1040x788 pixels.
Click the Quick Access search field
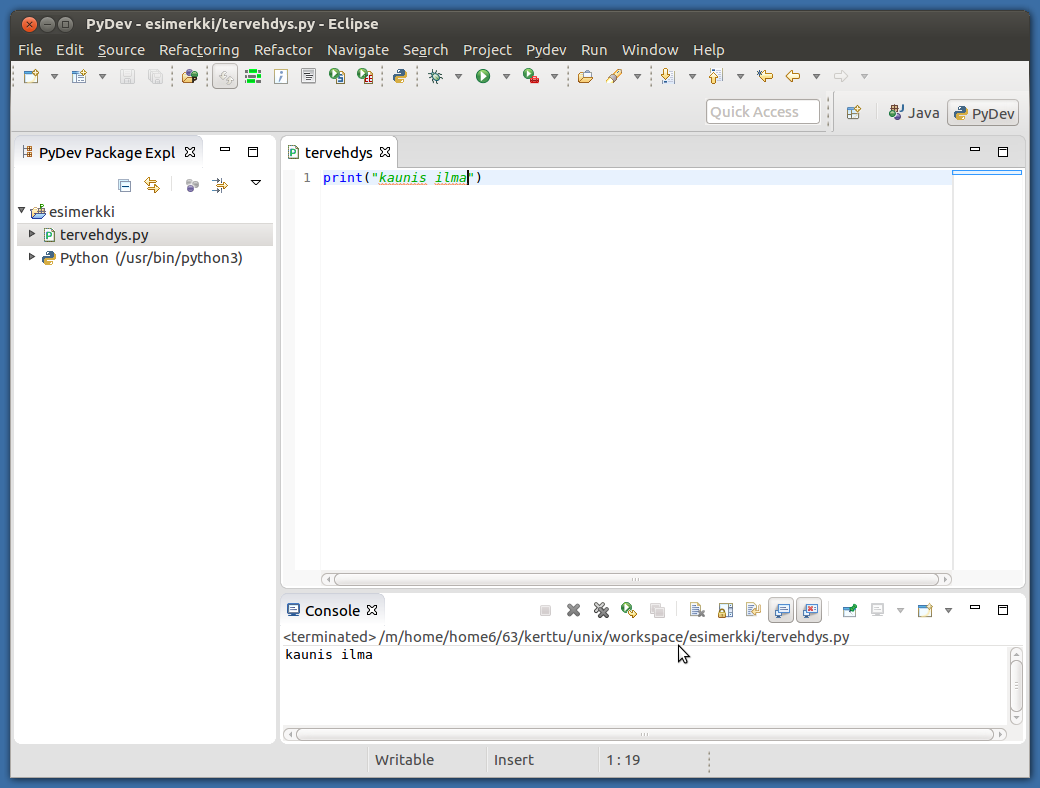(762, 112)
